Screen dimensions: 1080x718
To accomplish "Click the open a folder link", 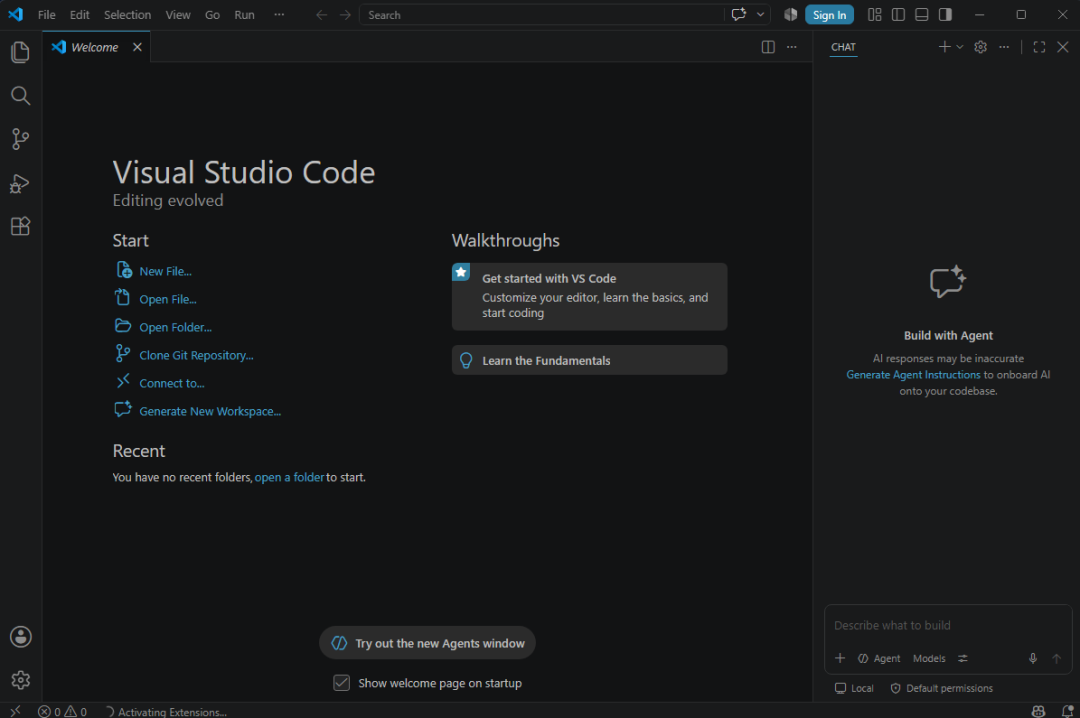I will coord(289,477).
